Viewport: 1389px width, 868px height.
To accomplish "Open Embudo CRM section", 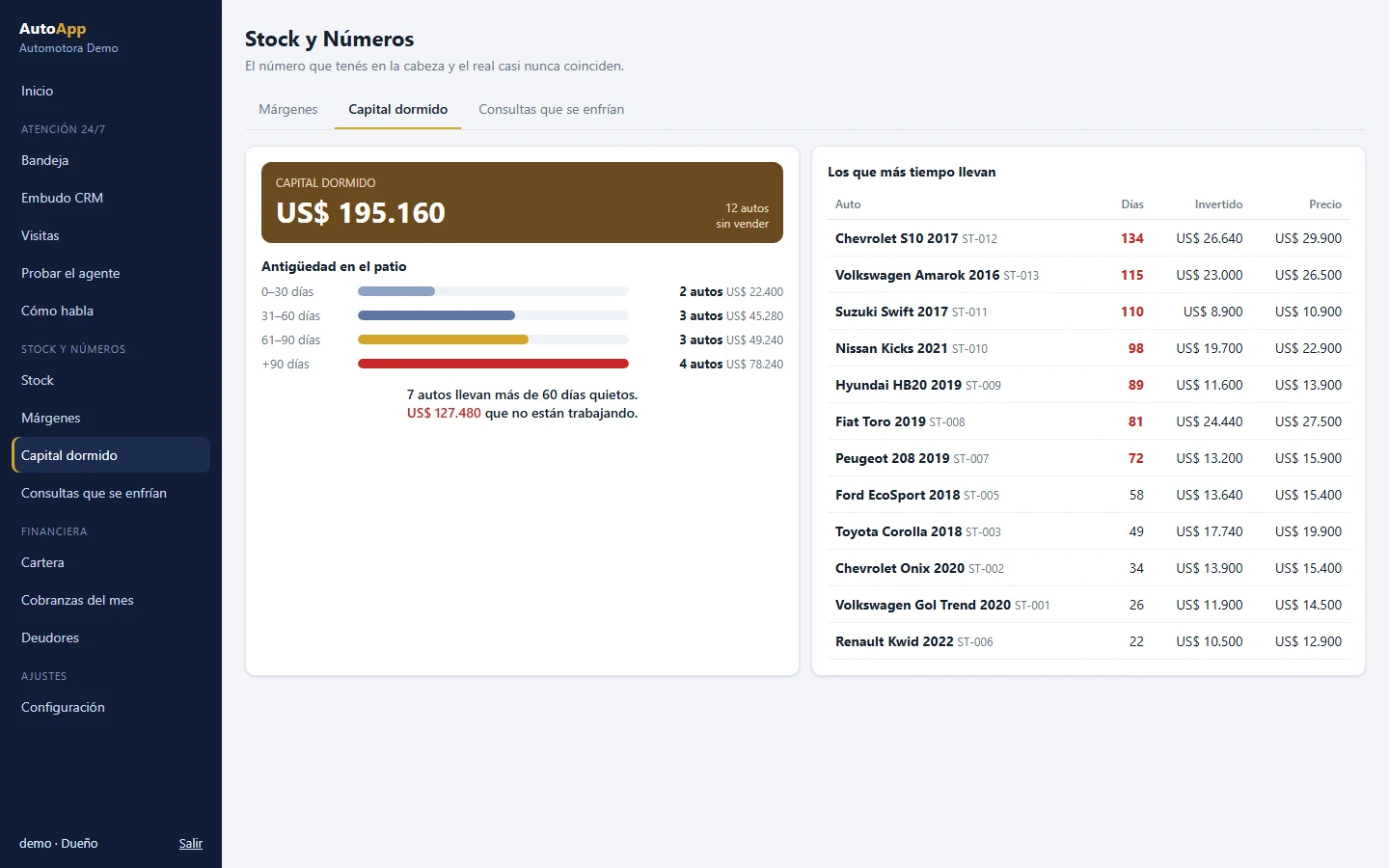I will (x=111, y=198).
